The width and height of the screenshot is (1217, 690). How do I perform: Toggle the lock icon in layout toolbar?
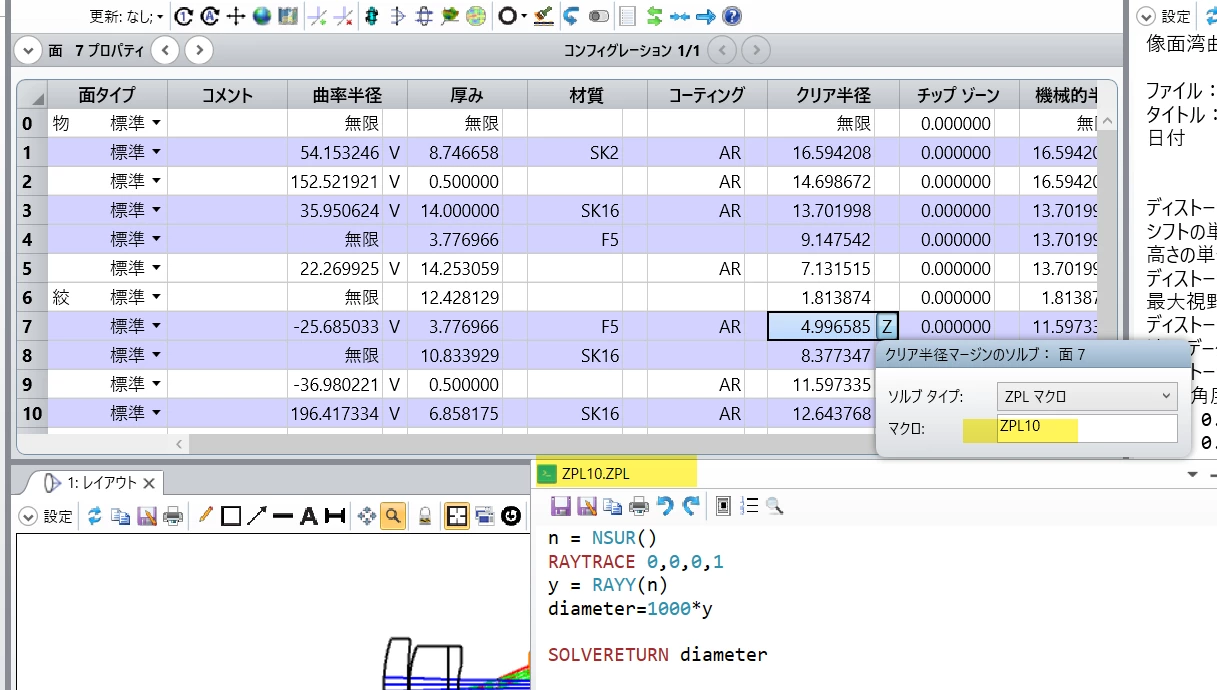(x=425, y=516)
